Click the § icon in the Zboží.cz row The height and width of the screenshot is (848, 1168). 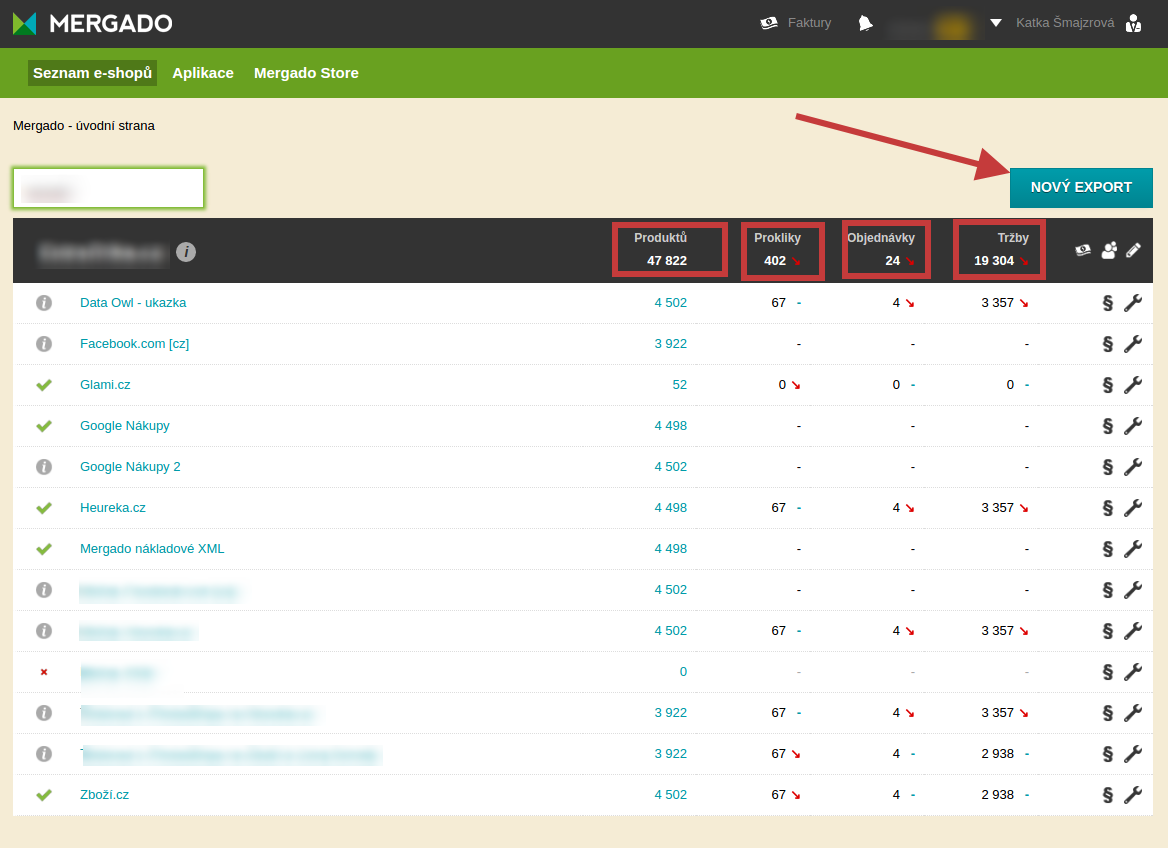pyautogui.click(x=1108, y=794)
